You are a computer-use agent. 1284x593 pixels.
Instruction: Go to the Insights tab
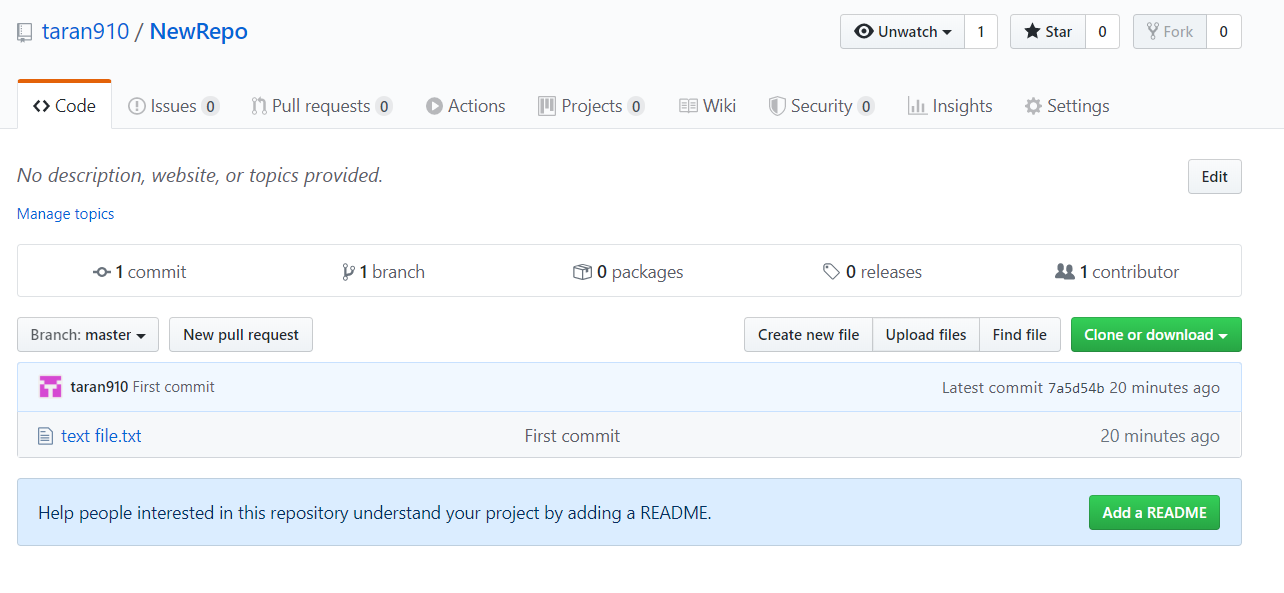point(950,106)
